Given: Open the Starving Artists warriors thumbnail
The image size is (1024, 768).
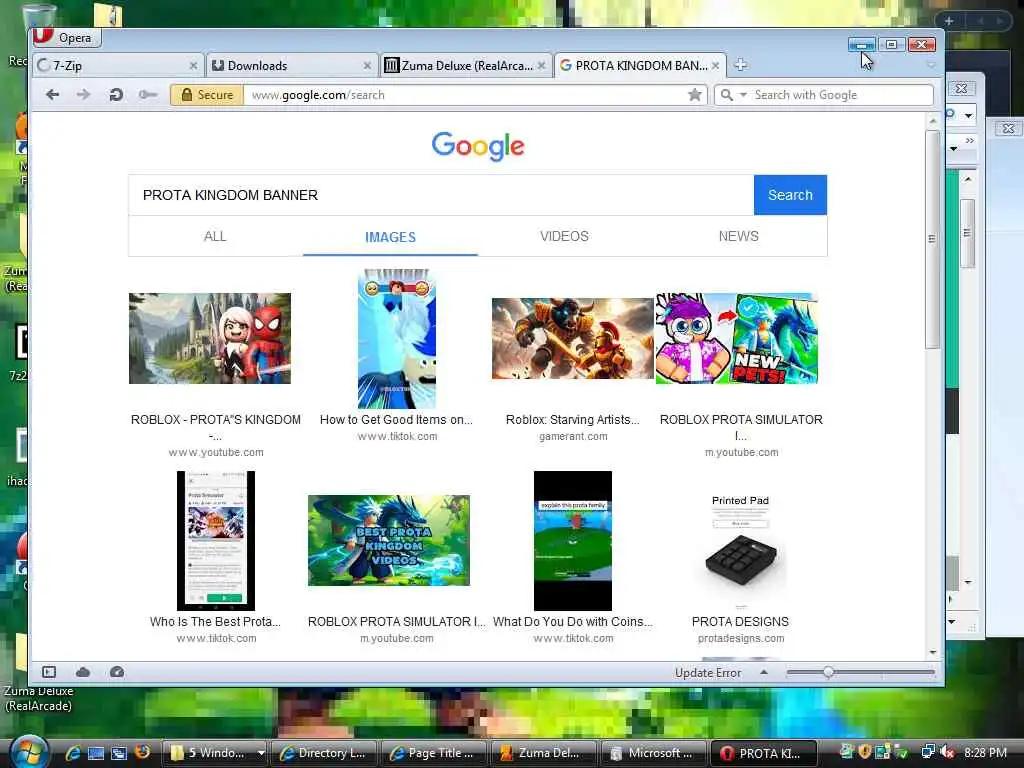Looking at the screenshot, I should (x=573, y=338).
